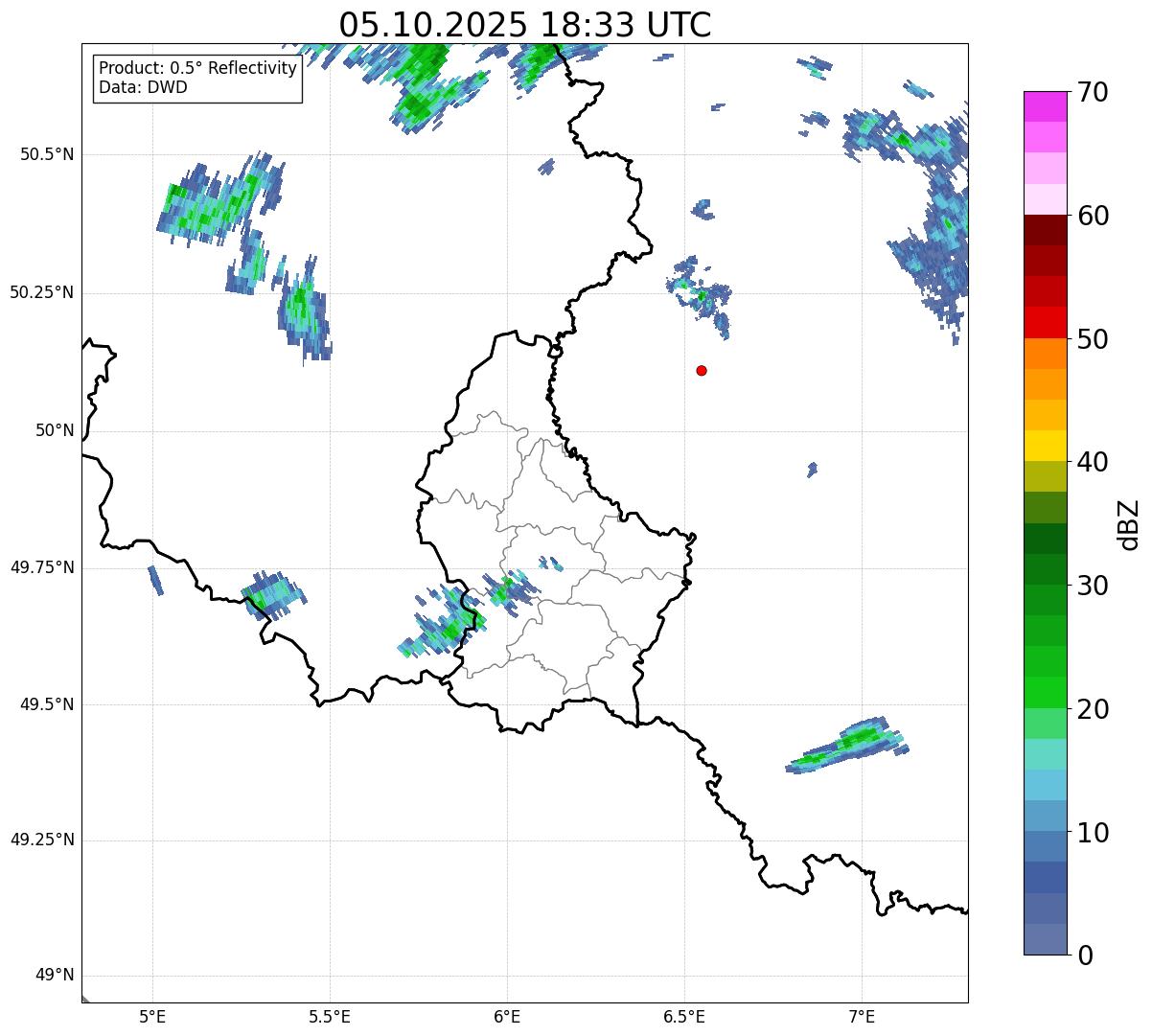Click the 0 colorbar tick label

tap(1085, 955)
